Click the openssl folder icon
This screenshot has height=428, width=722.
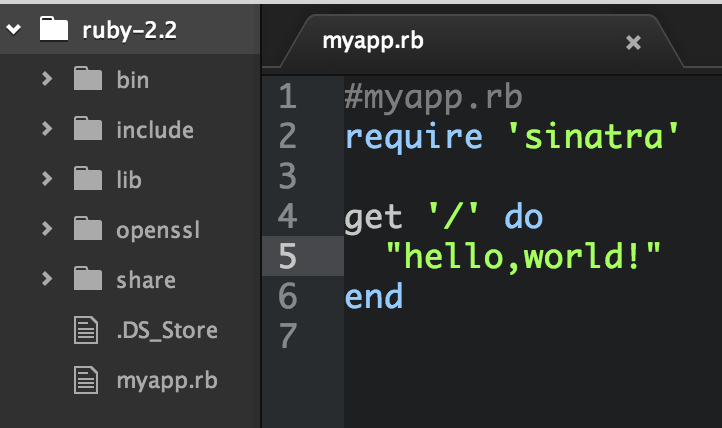[88, 228]
